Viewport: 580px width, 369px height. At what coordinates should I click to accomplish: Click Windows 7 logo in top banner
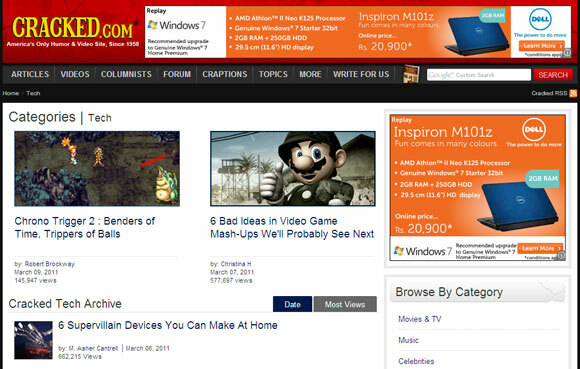click(176, 25)
